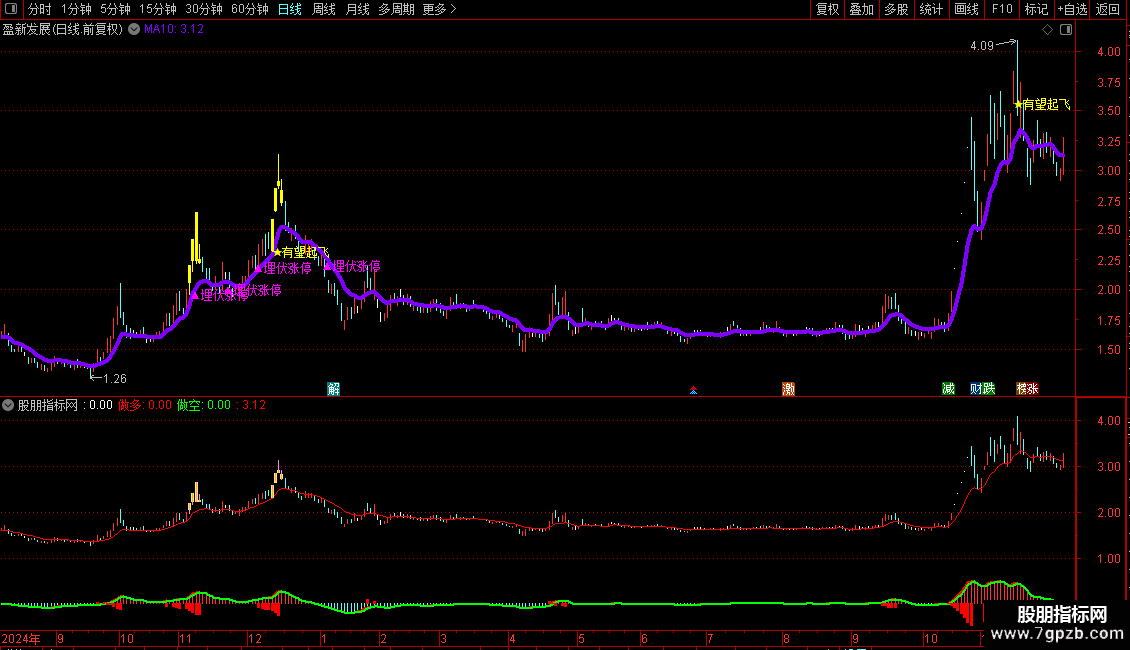The height and width of the screenshot is (650, 1130).
Task: Open the 激 event marker
Action: click(788, 389)
